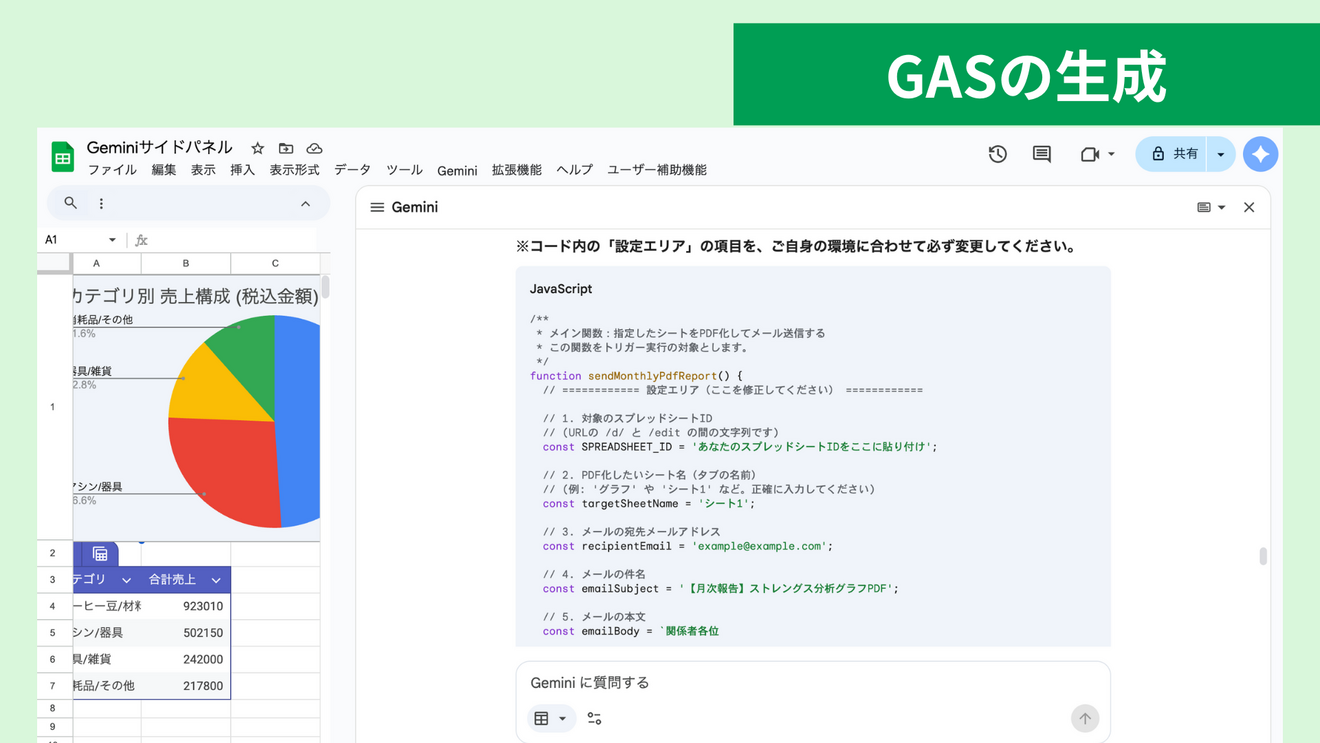Viewport: 1320px width, 743px height.
Task: Open the 編集 menu
Action: [x=163, y=170]
